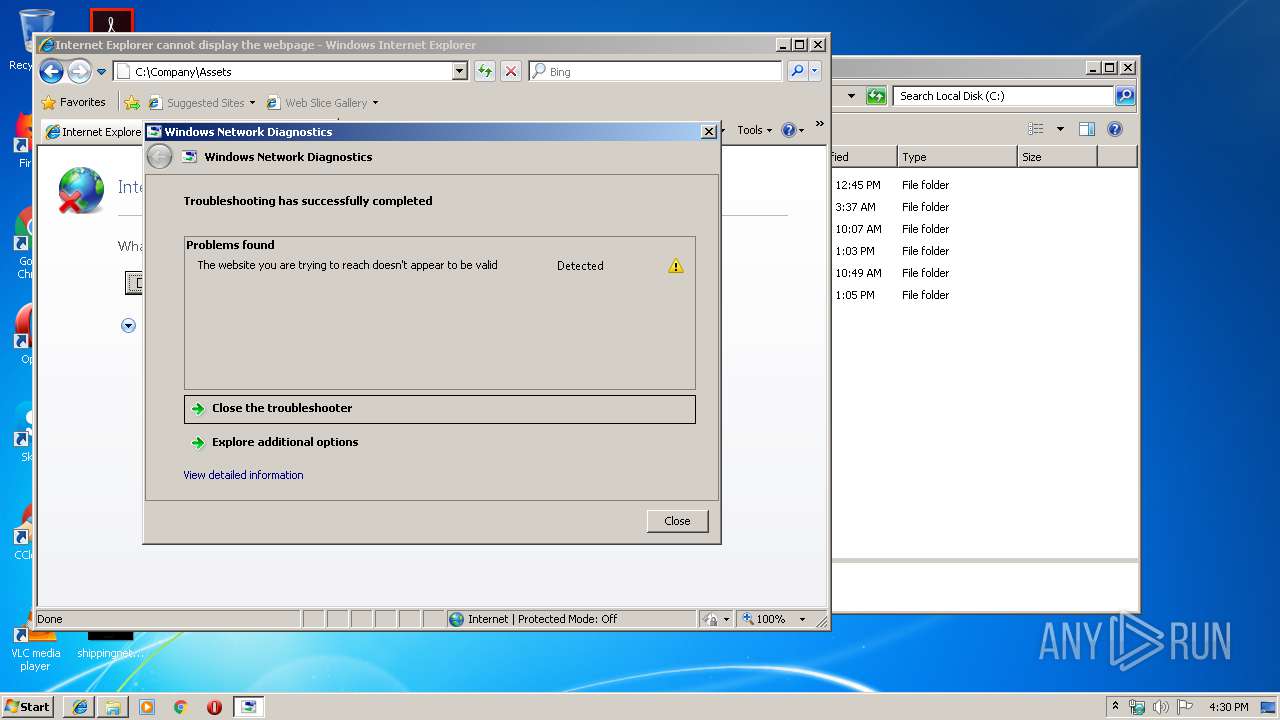
Task: Click the Explorer green refresh arrows button
Action: [x=876, y=96]
